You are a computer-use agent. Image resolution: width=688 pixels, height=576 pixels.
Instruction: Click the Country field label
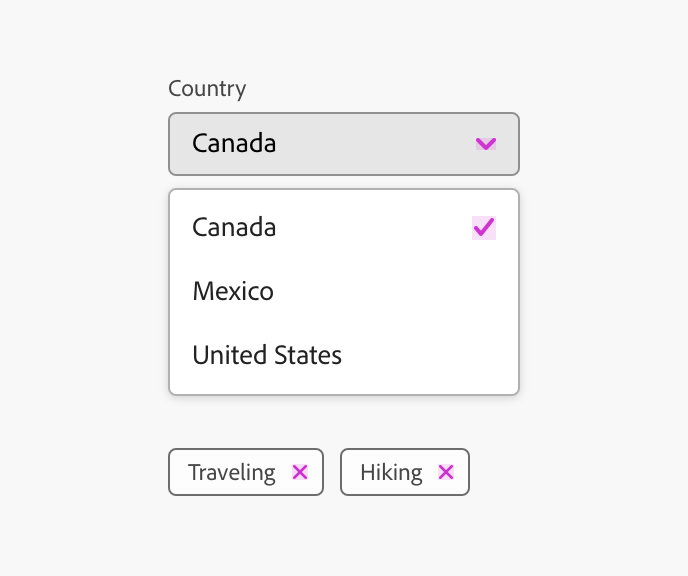207,88
